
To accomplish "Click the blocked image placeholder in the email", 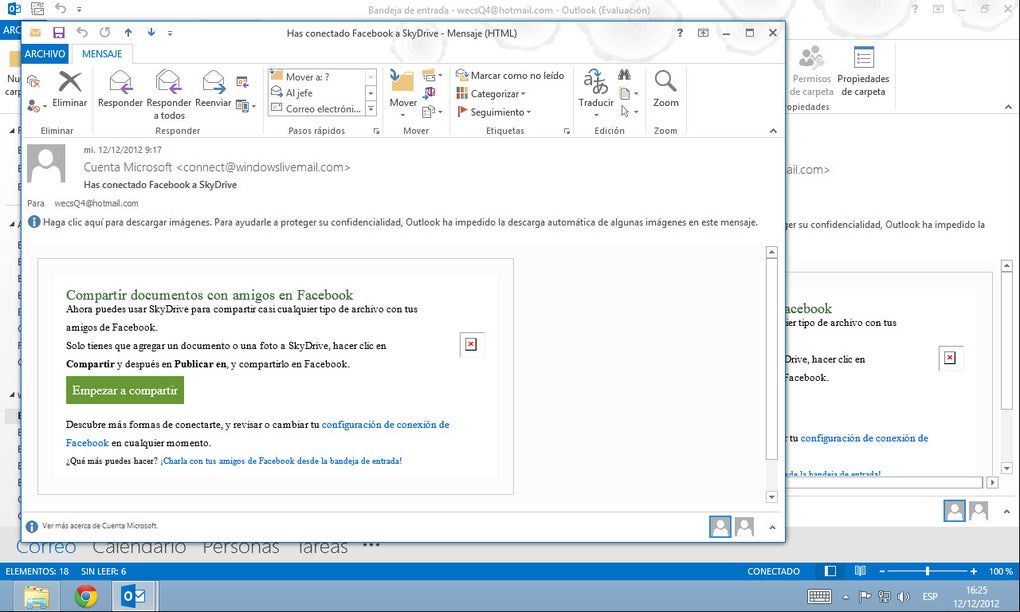I will [x=471, y=345].
